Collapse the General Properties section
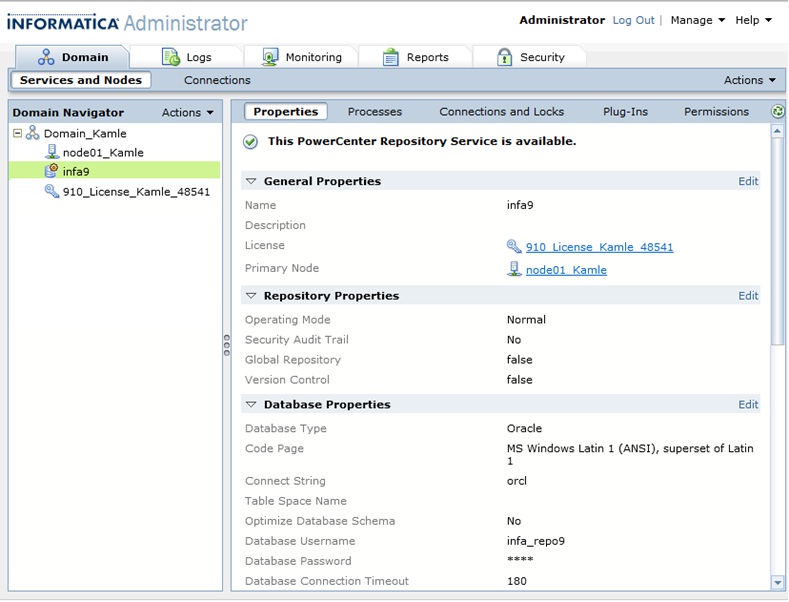The image size is (789, 602). coord(251,181)
